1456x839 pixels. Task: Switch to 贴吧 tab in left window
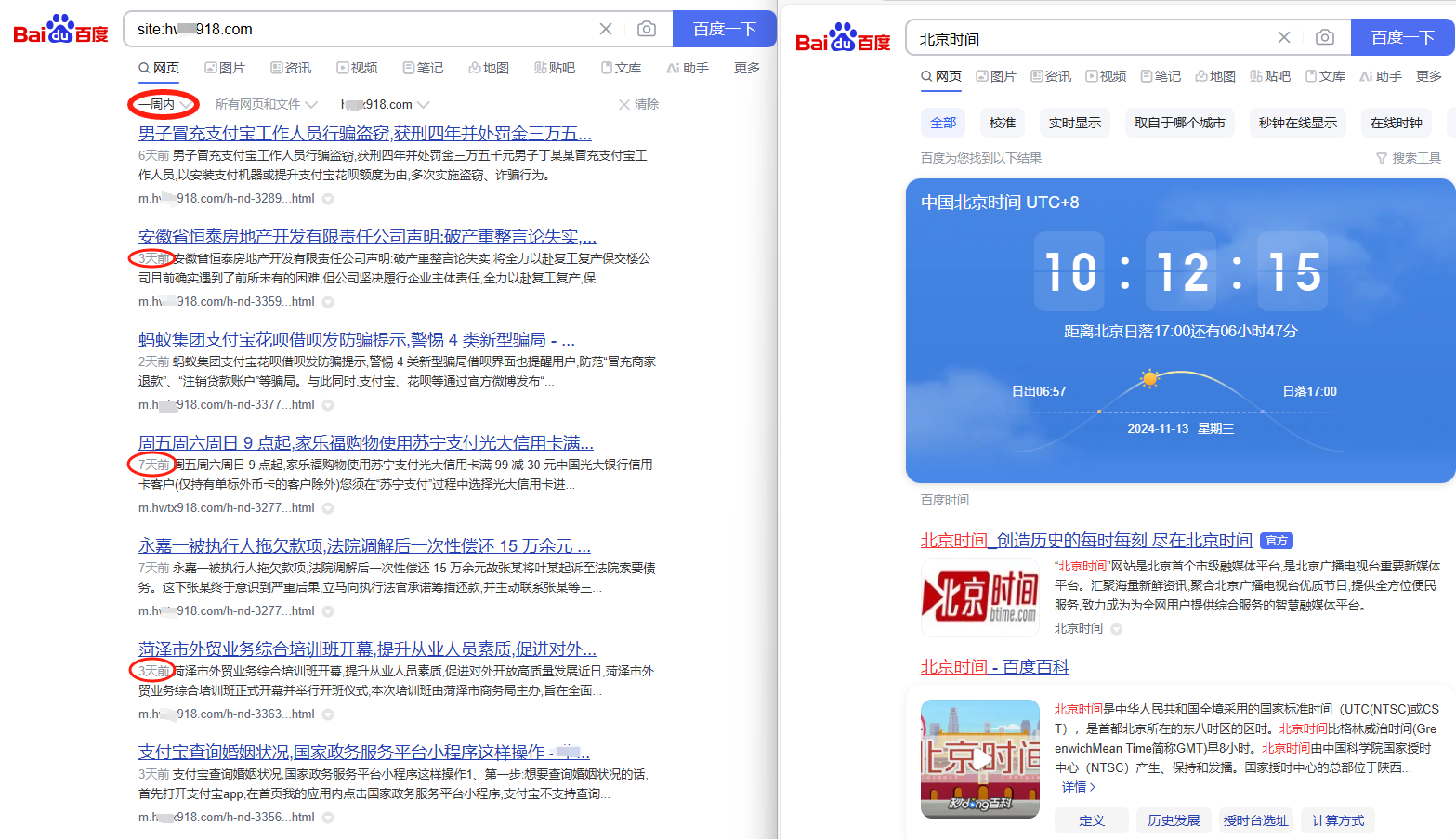tap(555, 68)
